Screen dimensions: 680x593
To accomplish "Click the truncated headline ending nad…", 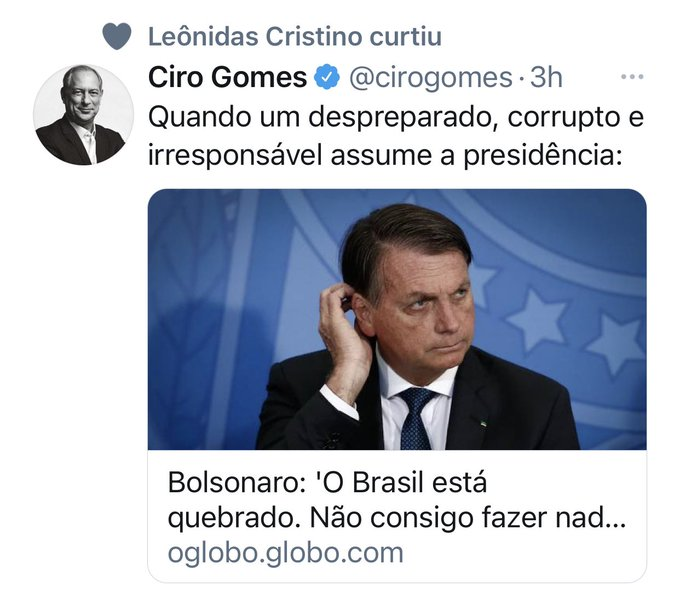I will [x=396, y=517].
